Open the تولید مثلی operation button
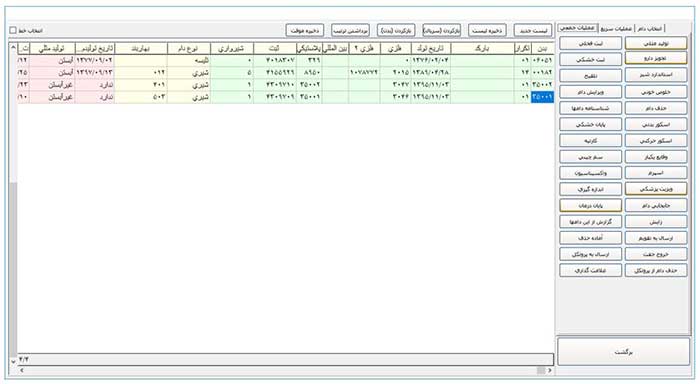 pyautogui.click(x=656, y=43)
